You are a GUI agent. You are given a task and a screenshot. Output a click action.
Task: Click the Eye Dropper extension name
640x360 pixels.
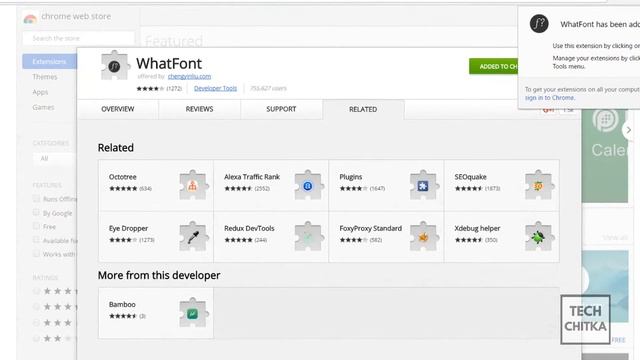pos(128,228)
